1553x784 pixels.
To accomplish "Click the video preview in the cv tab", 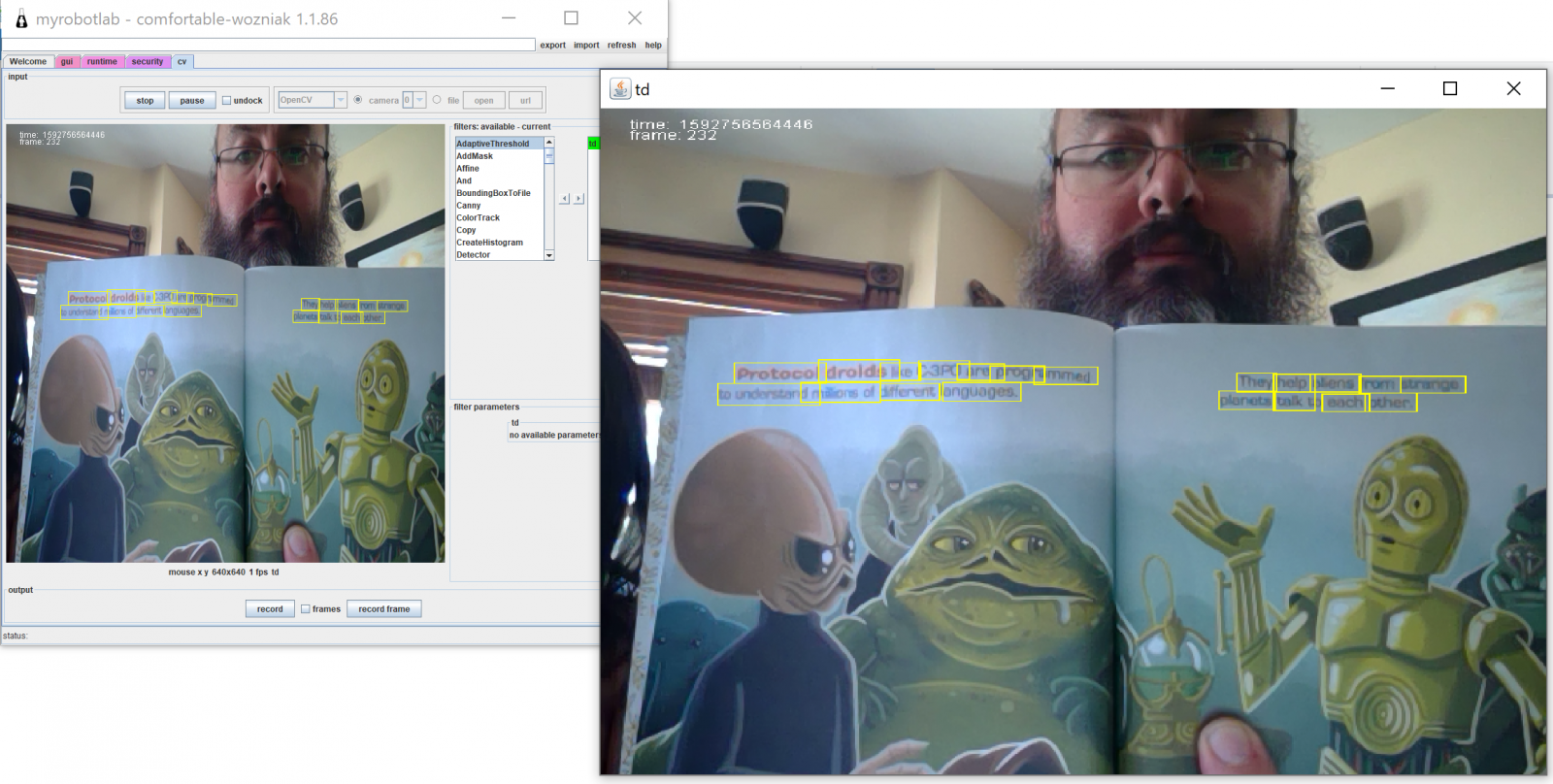I will tap(225, 343).
